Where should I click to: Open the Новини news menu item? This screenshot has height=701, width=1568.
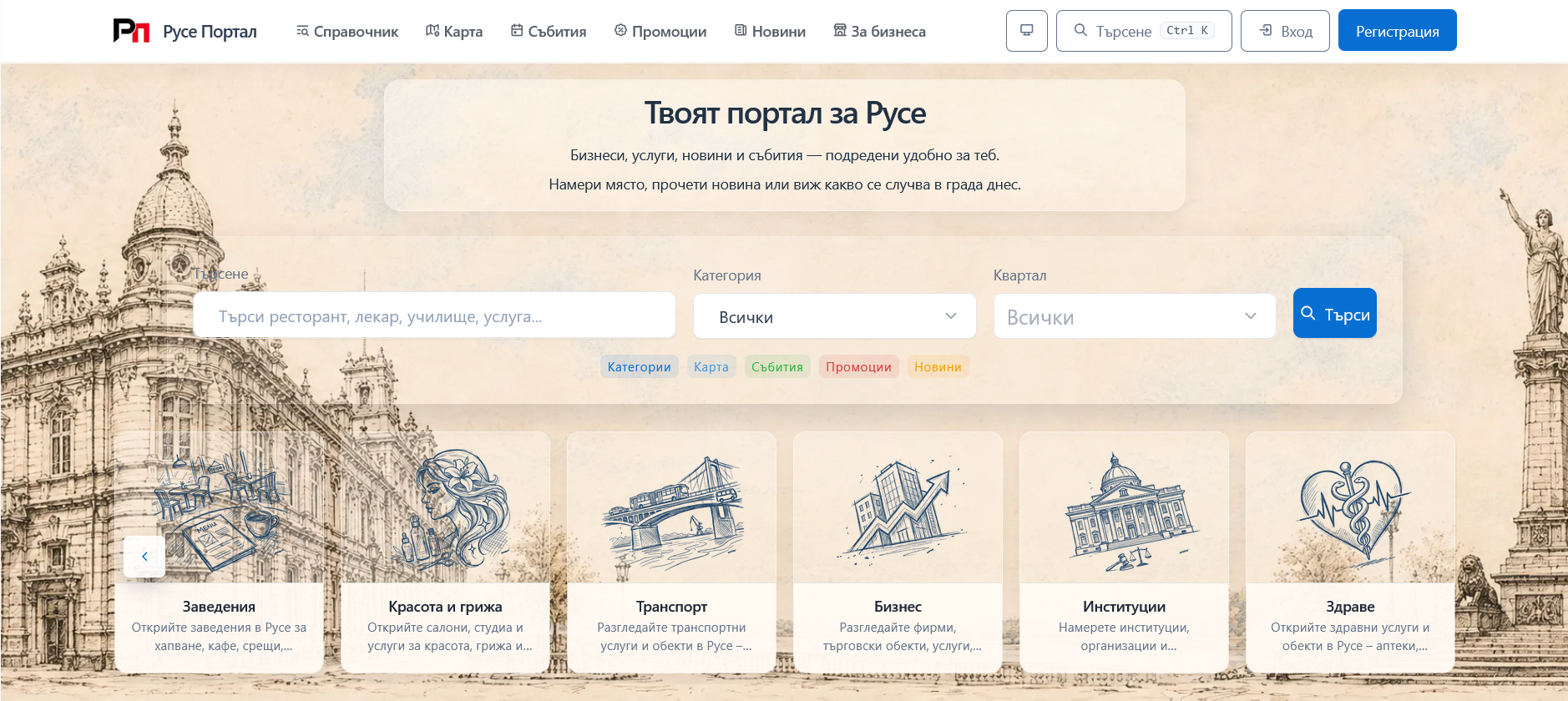point(770,32)
